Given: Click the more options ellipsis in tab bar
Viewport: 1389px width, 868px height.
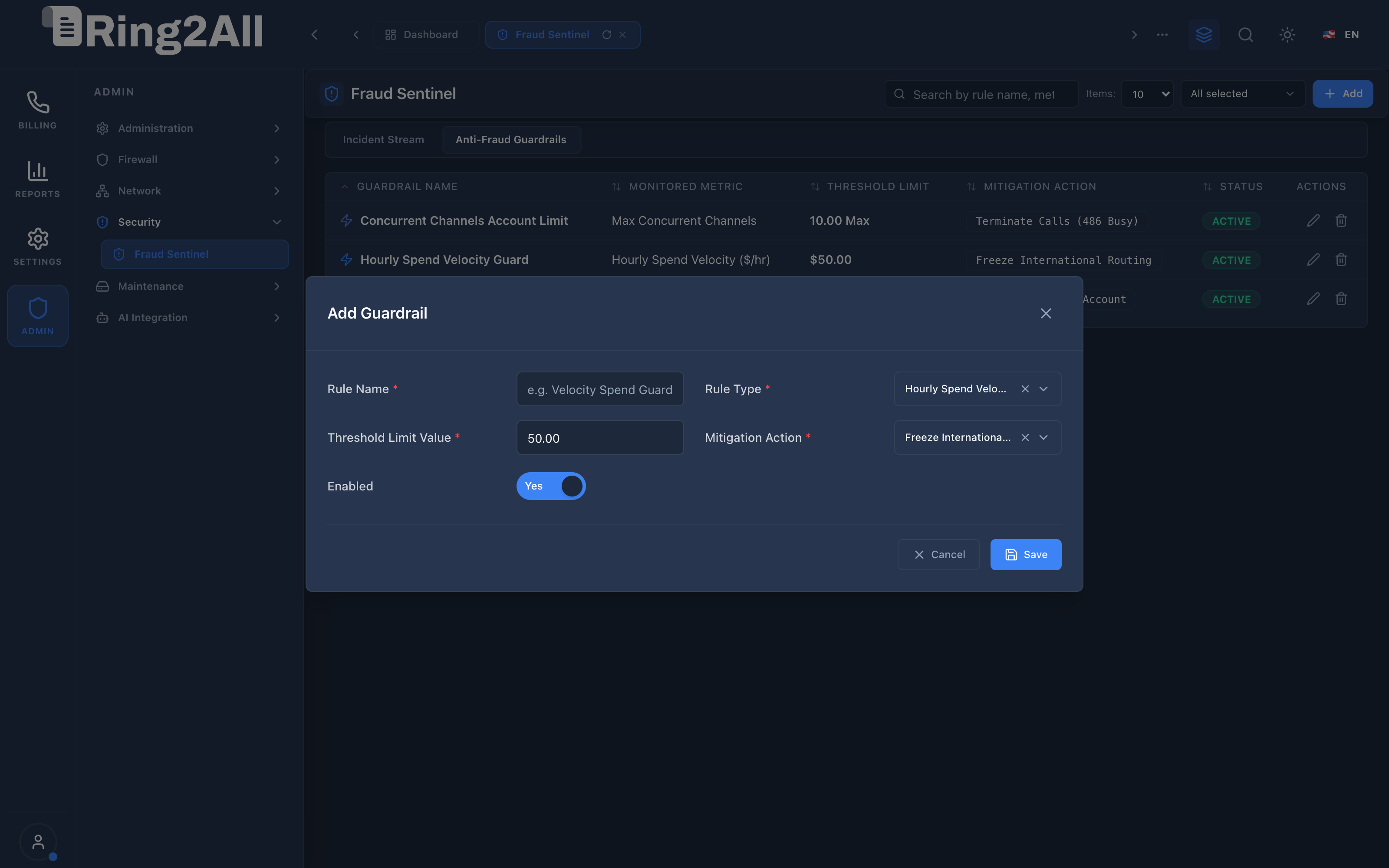Looking at the screenshot, I should tap(1162, 34).
